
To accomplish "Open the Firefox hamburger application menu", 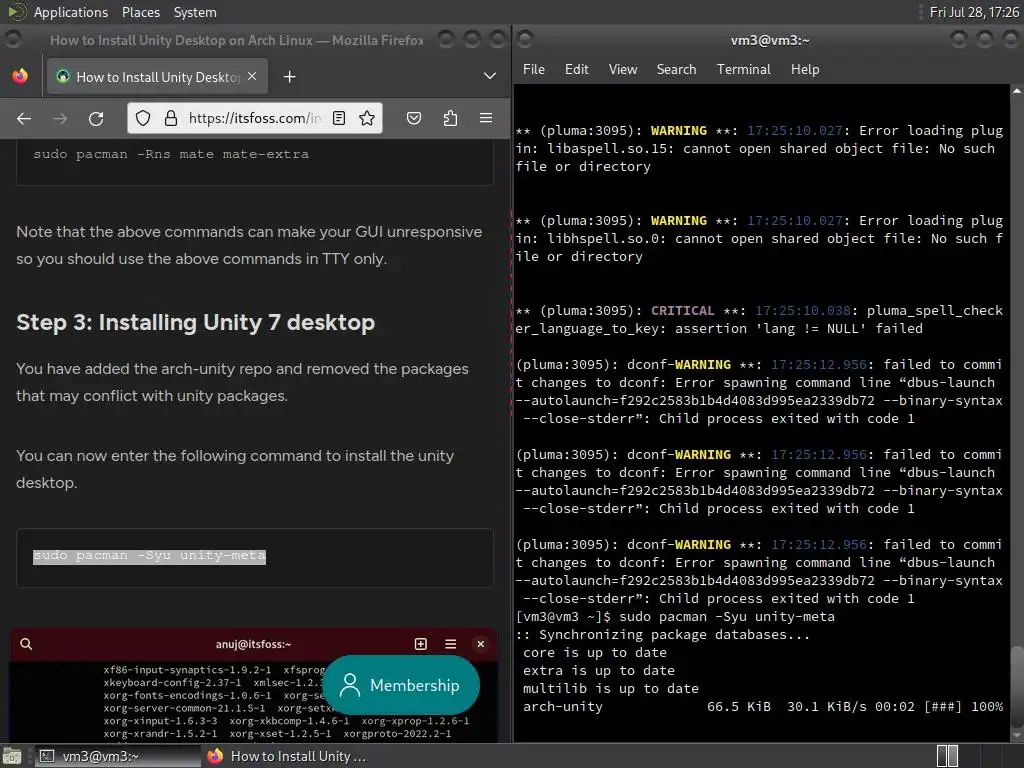I will [x=486, y=118].
